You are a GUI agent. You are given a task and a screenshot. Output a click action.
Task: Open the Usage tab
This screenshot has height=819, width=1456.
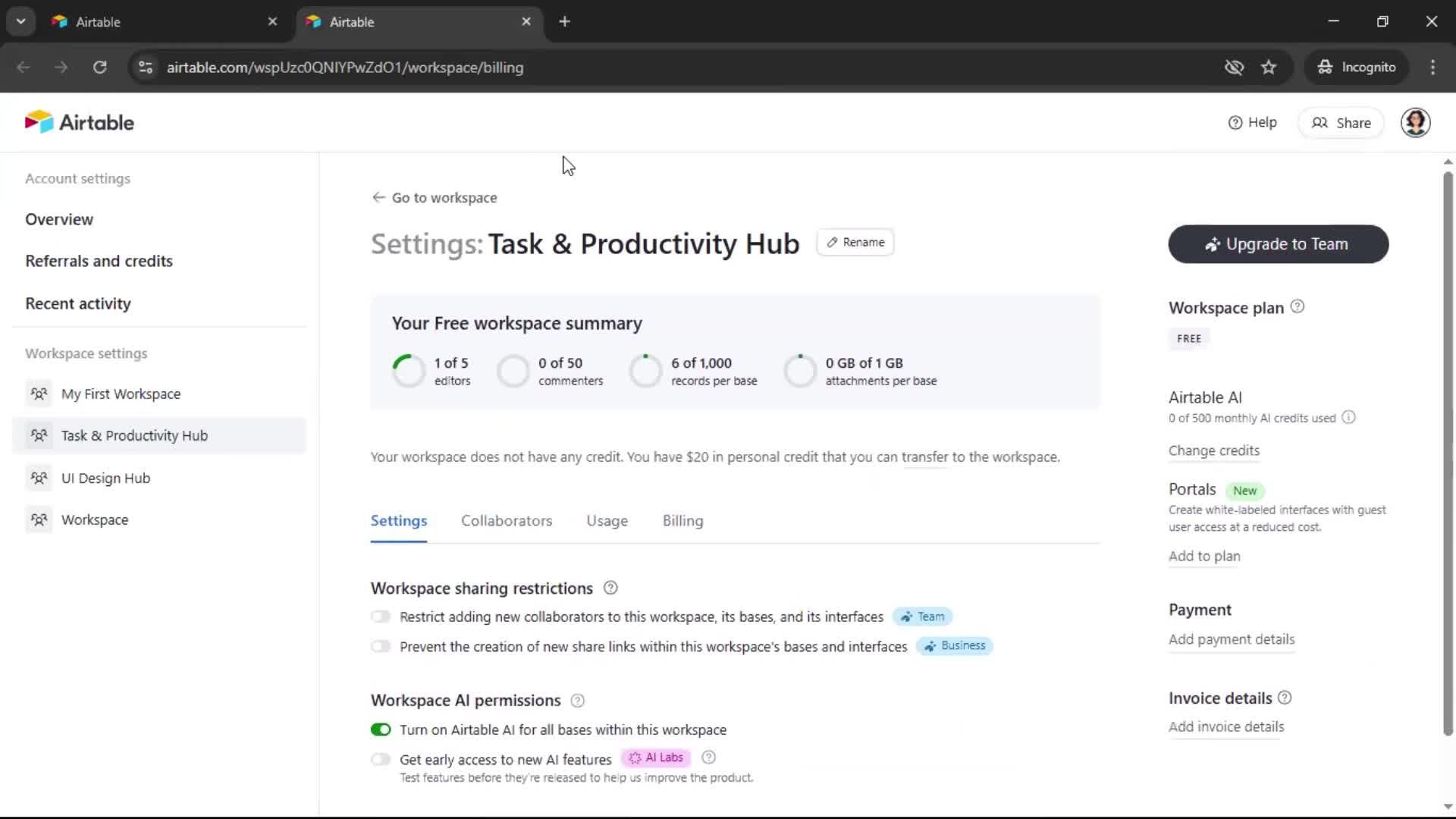click(x=607, y=521)
